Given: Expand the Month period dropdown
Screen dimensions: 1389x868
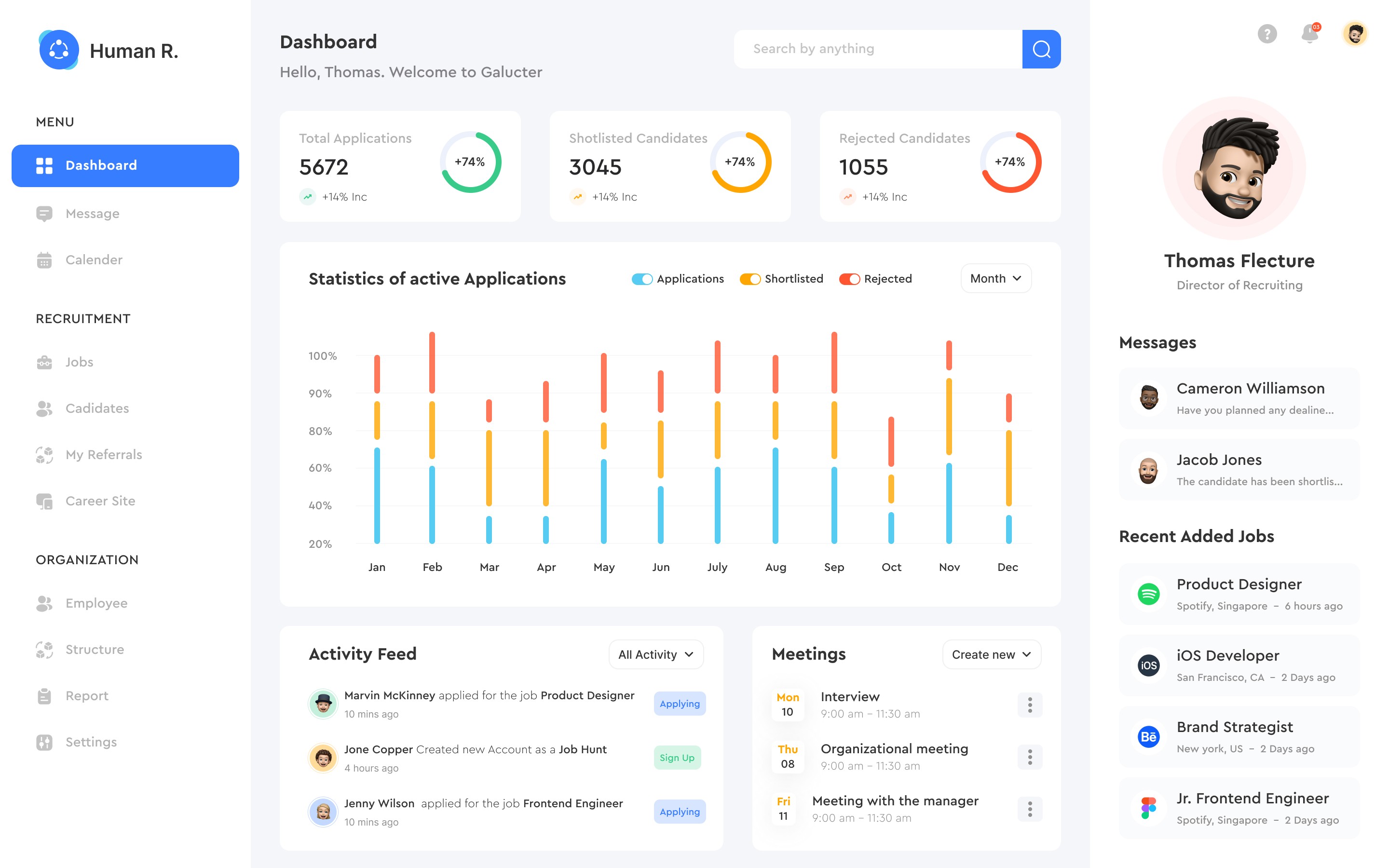Looking at the screenshot, I should click(995, 278).
